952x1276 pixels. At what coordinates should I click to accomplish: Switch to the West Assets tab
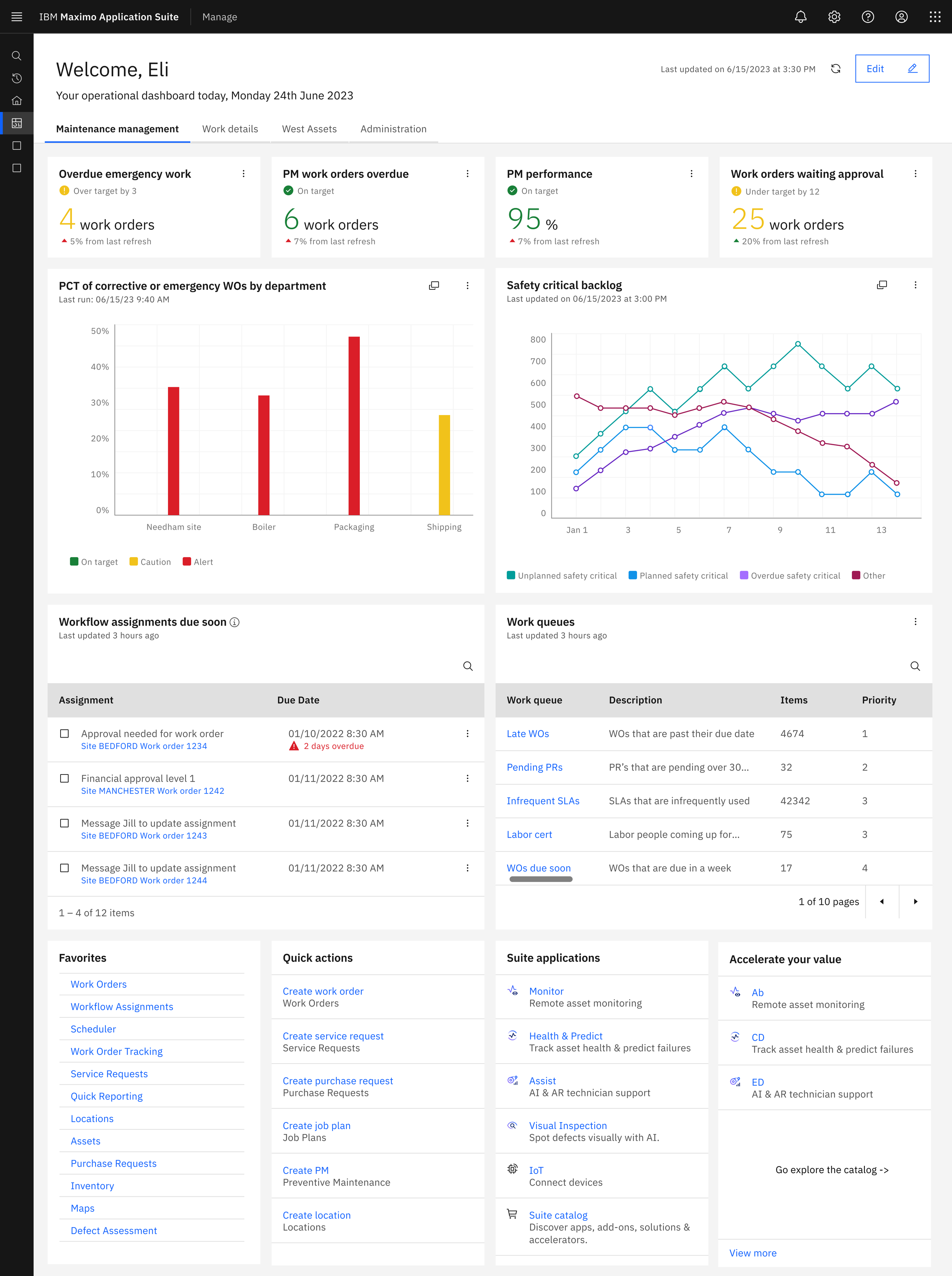click(309, 128)
